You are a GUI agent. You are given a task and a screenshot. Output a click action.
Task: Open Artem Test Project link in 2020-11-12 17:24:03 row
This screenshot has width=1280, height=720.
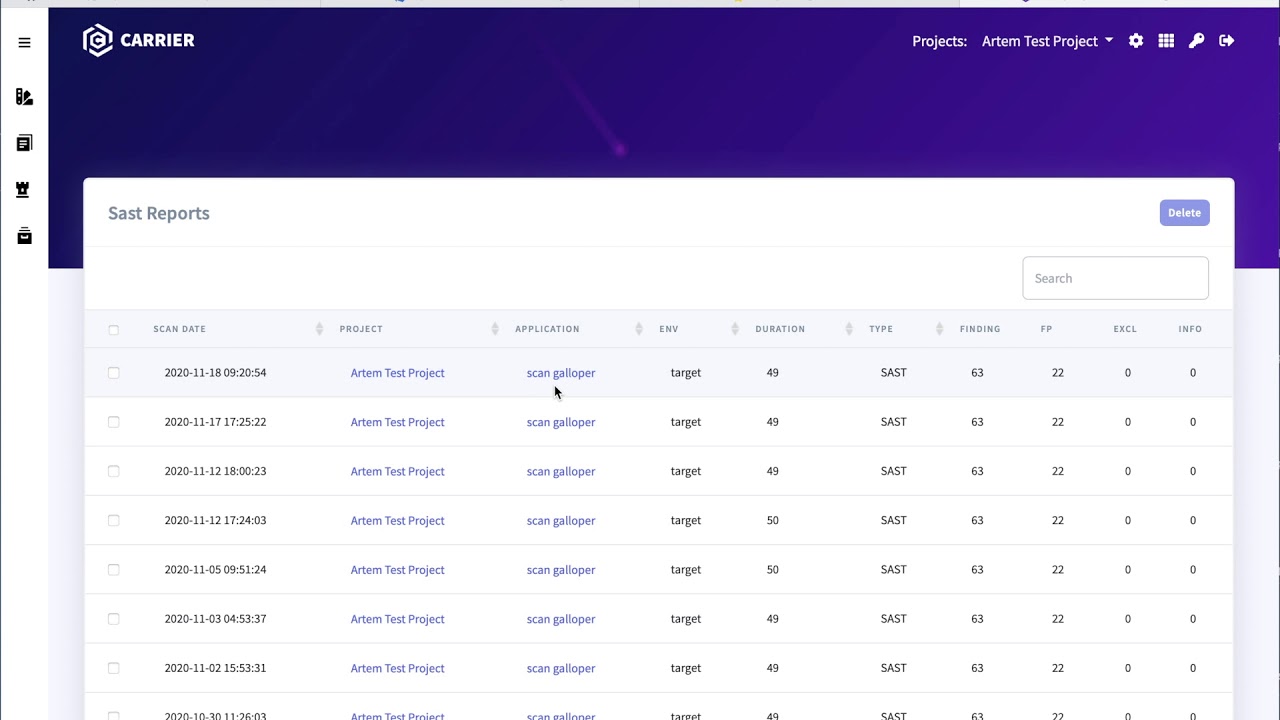[x=397, y=520]
